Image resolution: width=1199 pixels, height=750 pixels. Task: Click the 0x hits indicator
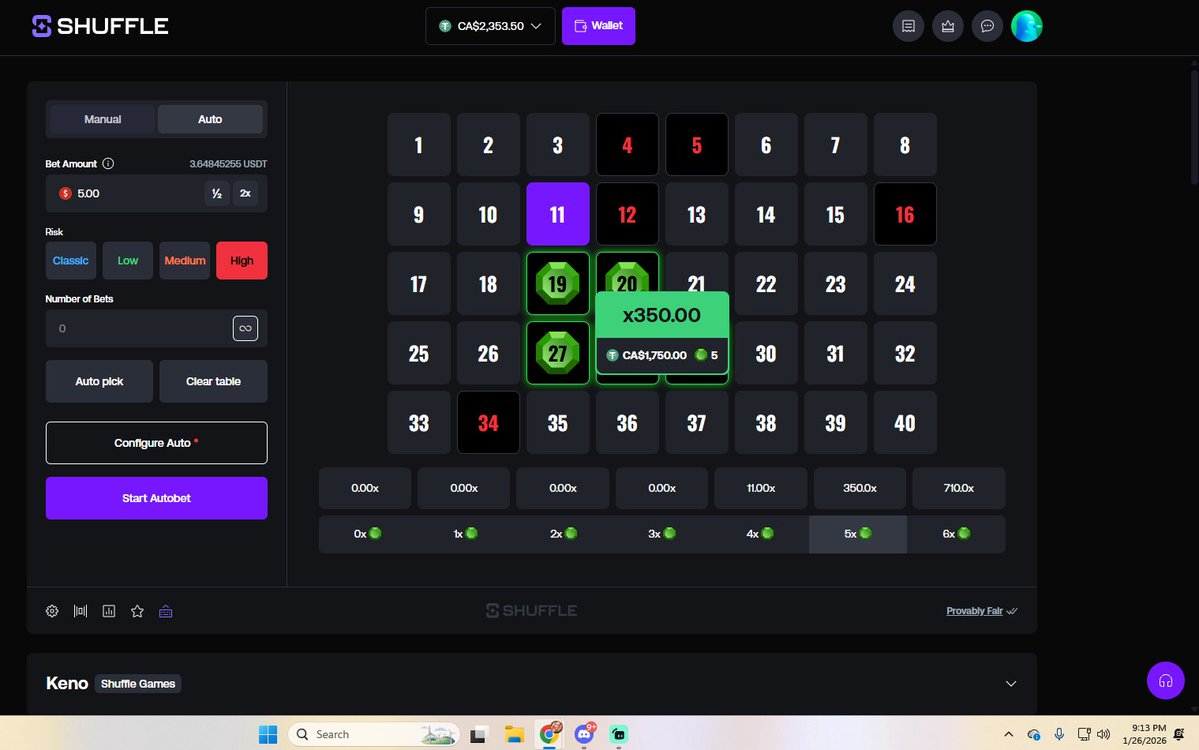coord(367,534)
